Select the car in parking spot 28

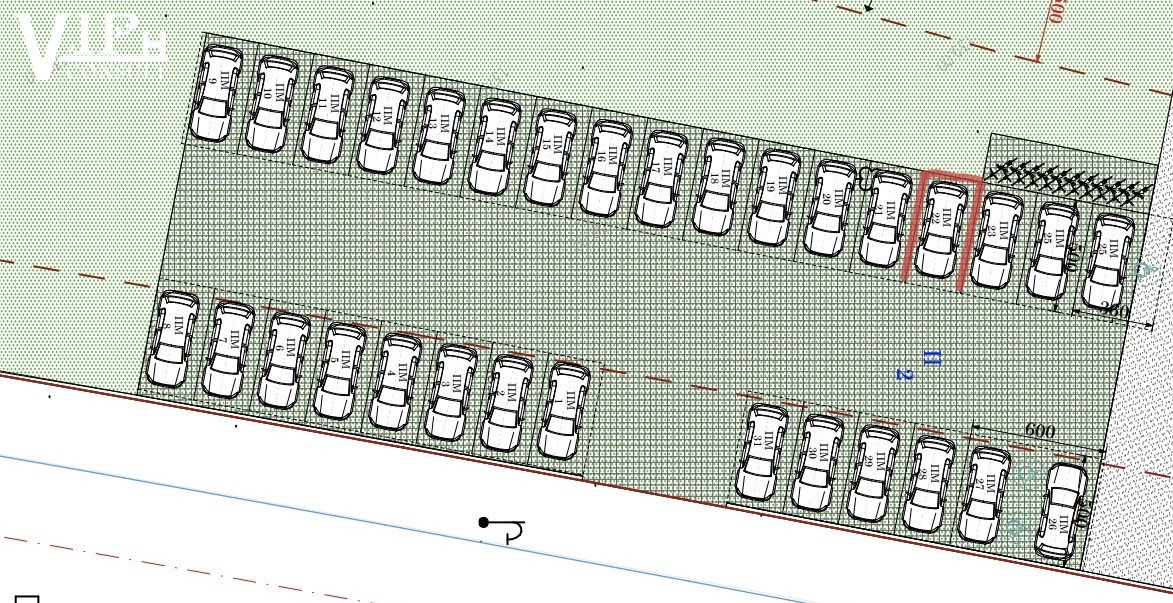click(x=929, y=484)
